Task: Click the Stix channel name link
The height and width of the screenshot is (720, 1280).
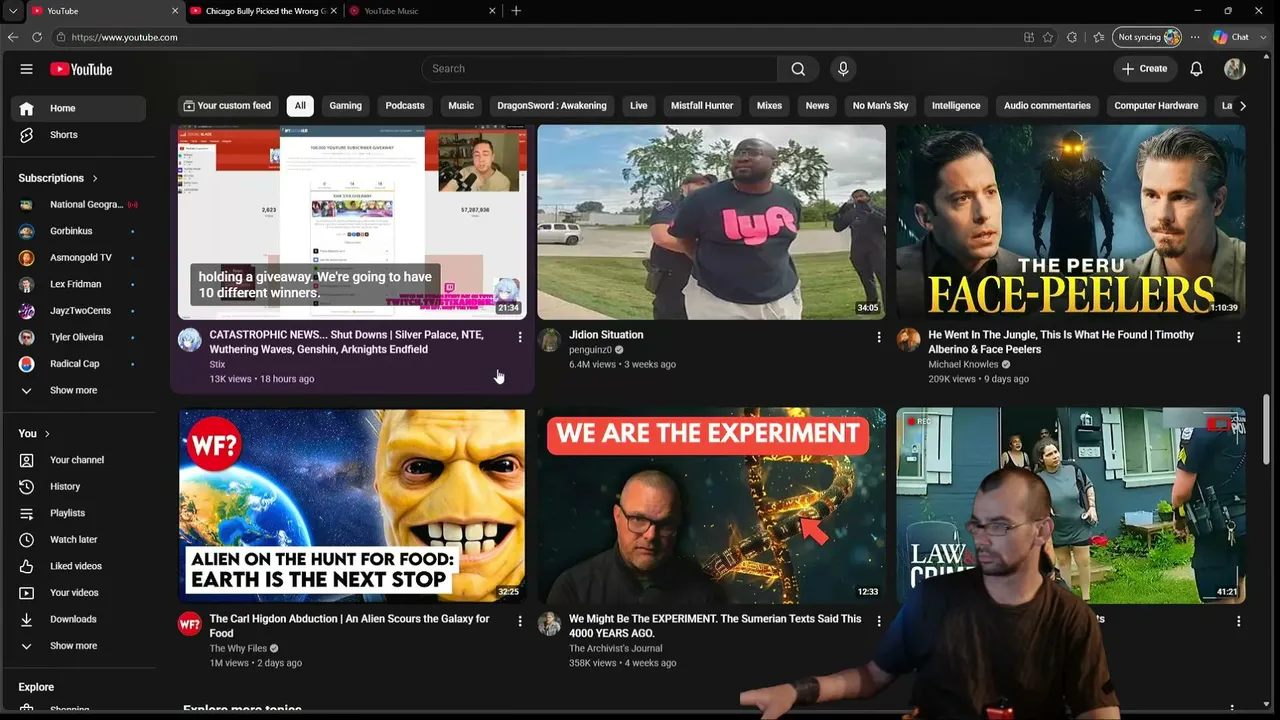Action: point(217,364)
